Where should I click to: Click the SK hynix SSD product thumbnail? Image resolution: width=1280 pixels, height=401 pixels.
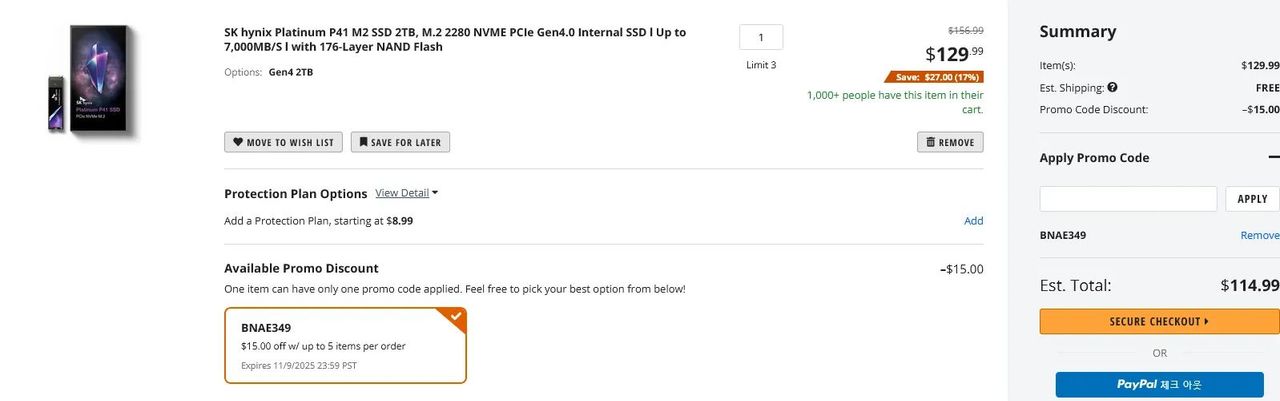click(92, 80)
